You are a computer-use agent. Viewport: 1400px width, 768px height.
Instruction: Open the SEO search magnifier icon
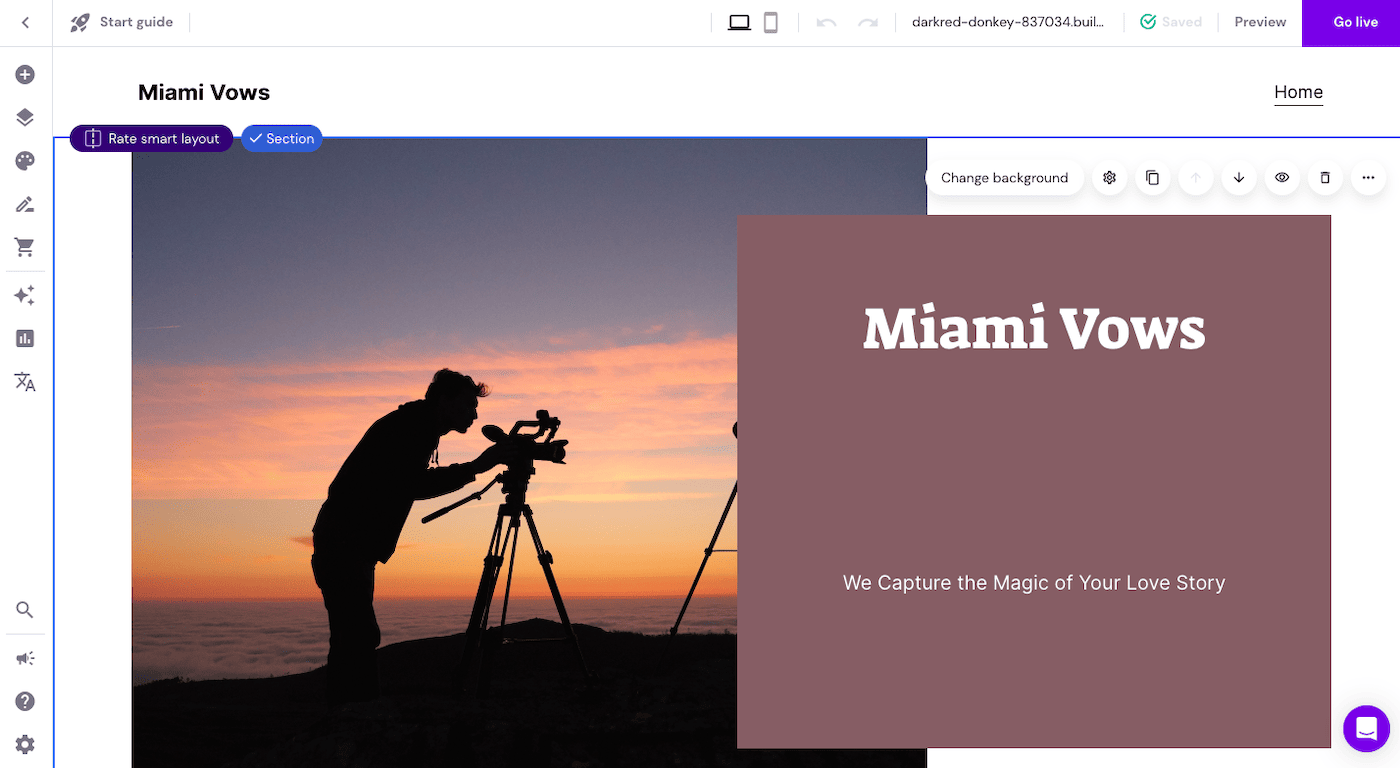point(25,610)
